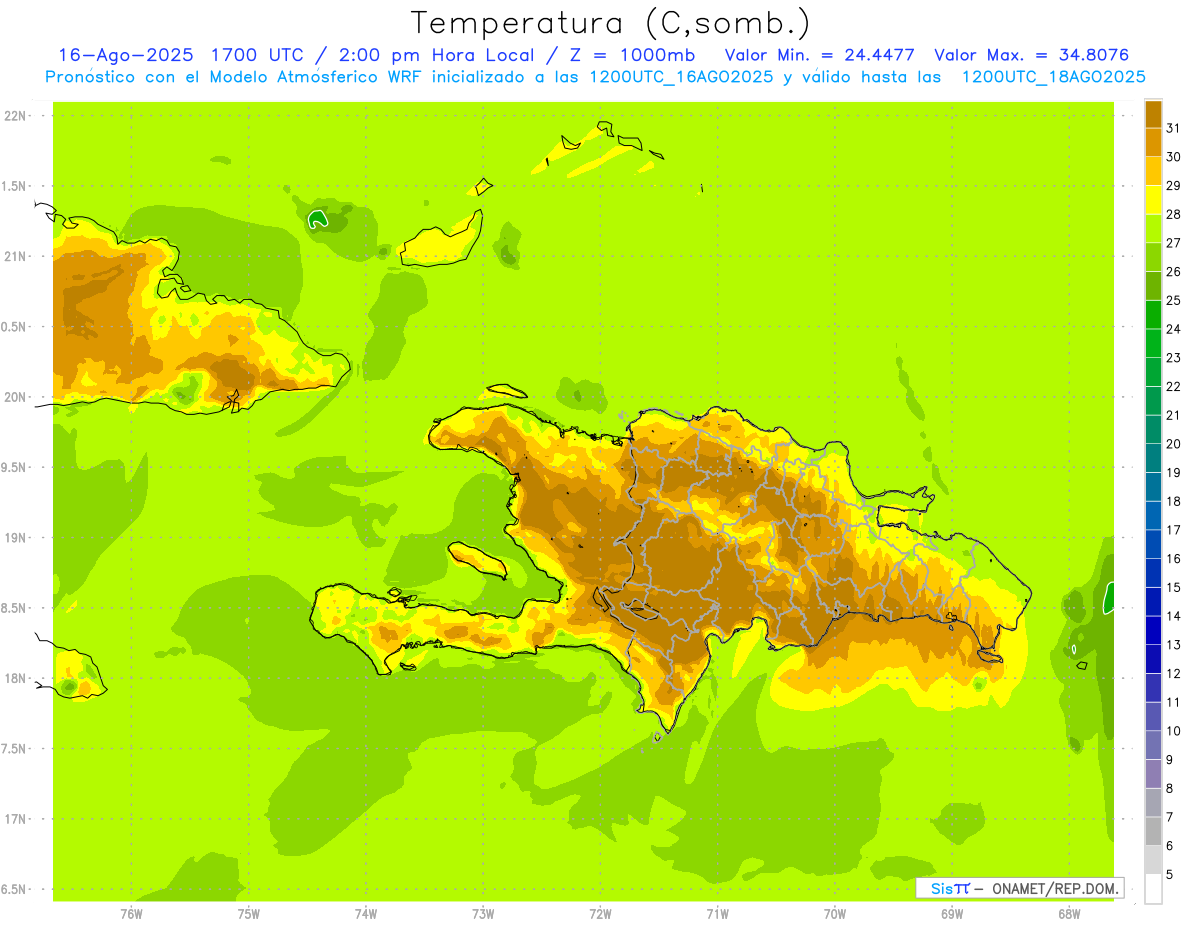
Task: Click the legend value "5"
Action: [x=1170, y=874]
